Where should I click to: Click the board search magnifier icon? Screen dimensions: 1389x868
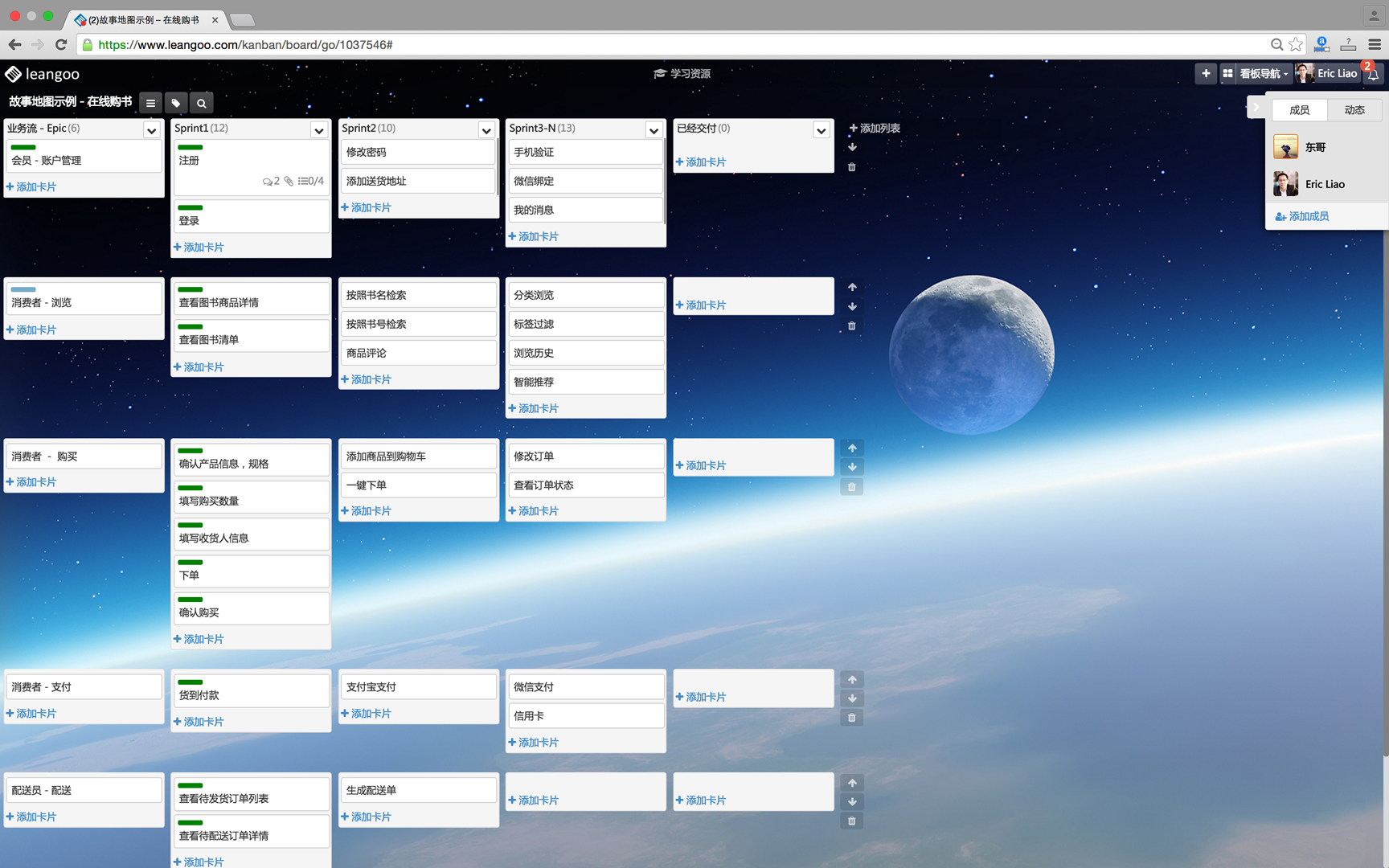pyautogui.click(x=202, y=103)
